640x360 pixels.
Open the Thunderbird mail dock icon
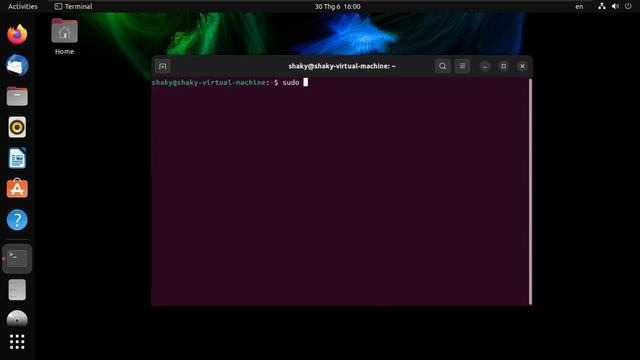pos(17,65)
